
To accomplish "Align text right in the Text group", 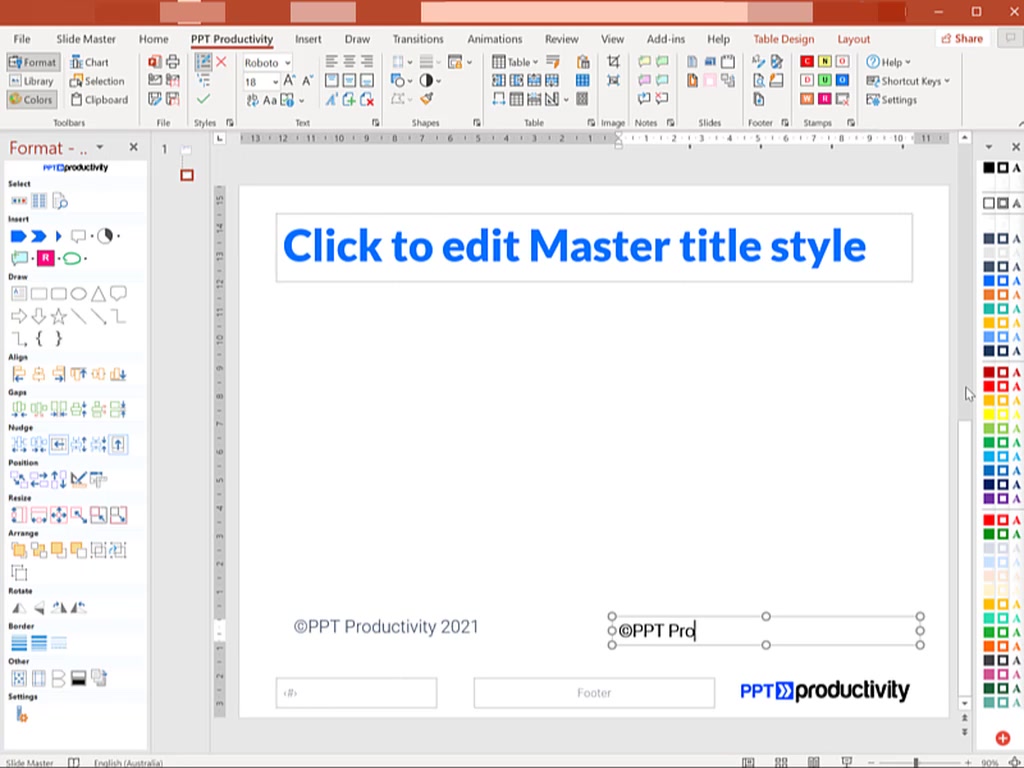I will (x=367, y=61).
